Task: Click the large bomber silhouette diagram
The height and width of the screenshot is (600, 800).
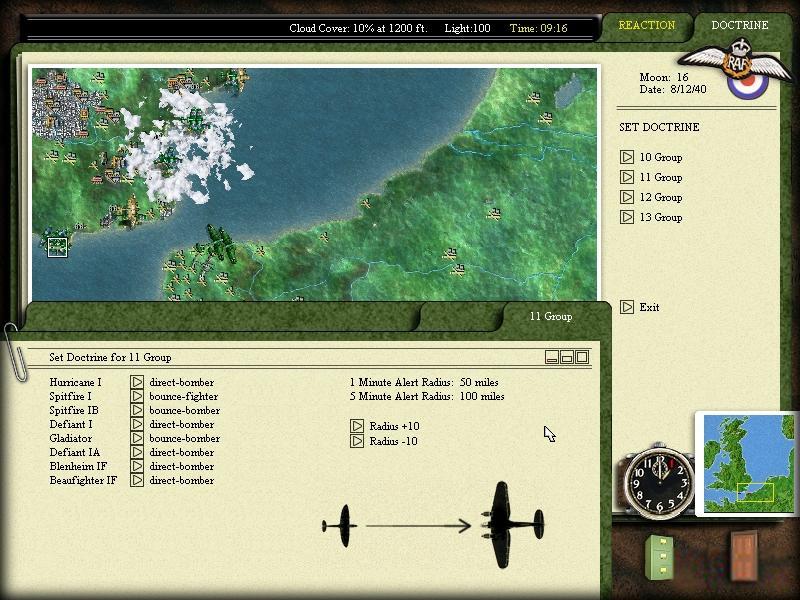Action: pos(512,525)
